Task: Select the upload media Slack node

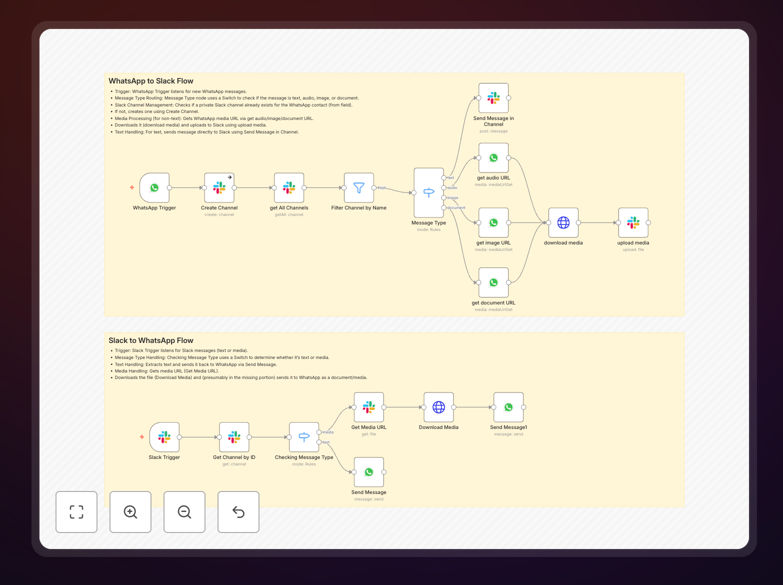Action: click(x=633, y=223)
